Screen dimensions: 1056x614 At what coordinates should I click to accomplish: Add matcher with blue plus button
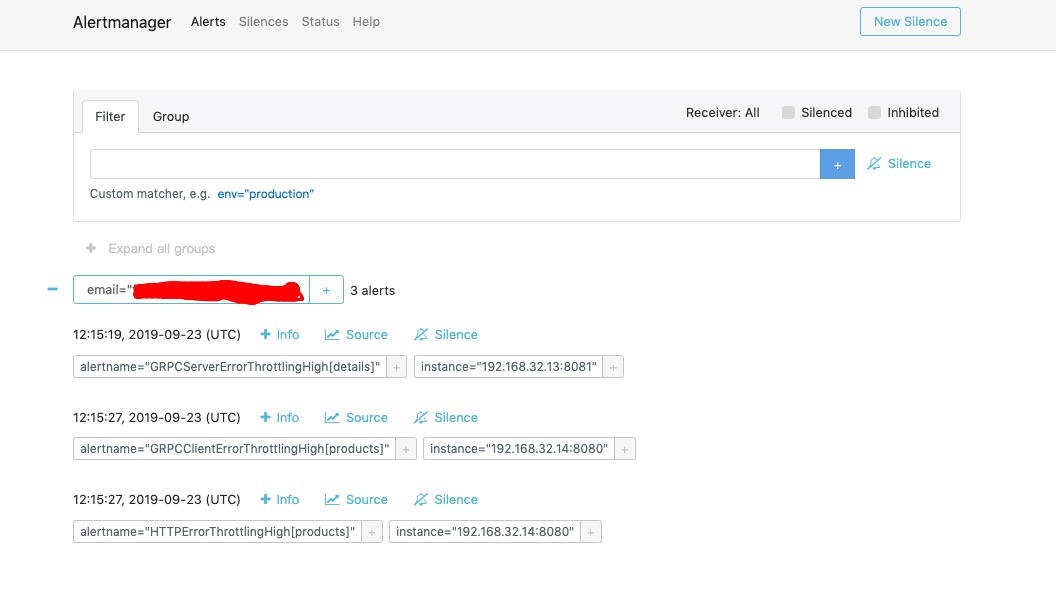pos(837,164)
